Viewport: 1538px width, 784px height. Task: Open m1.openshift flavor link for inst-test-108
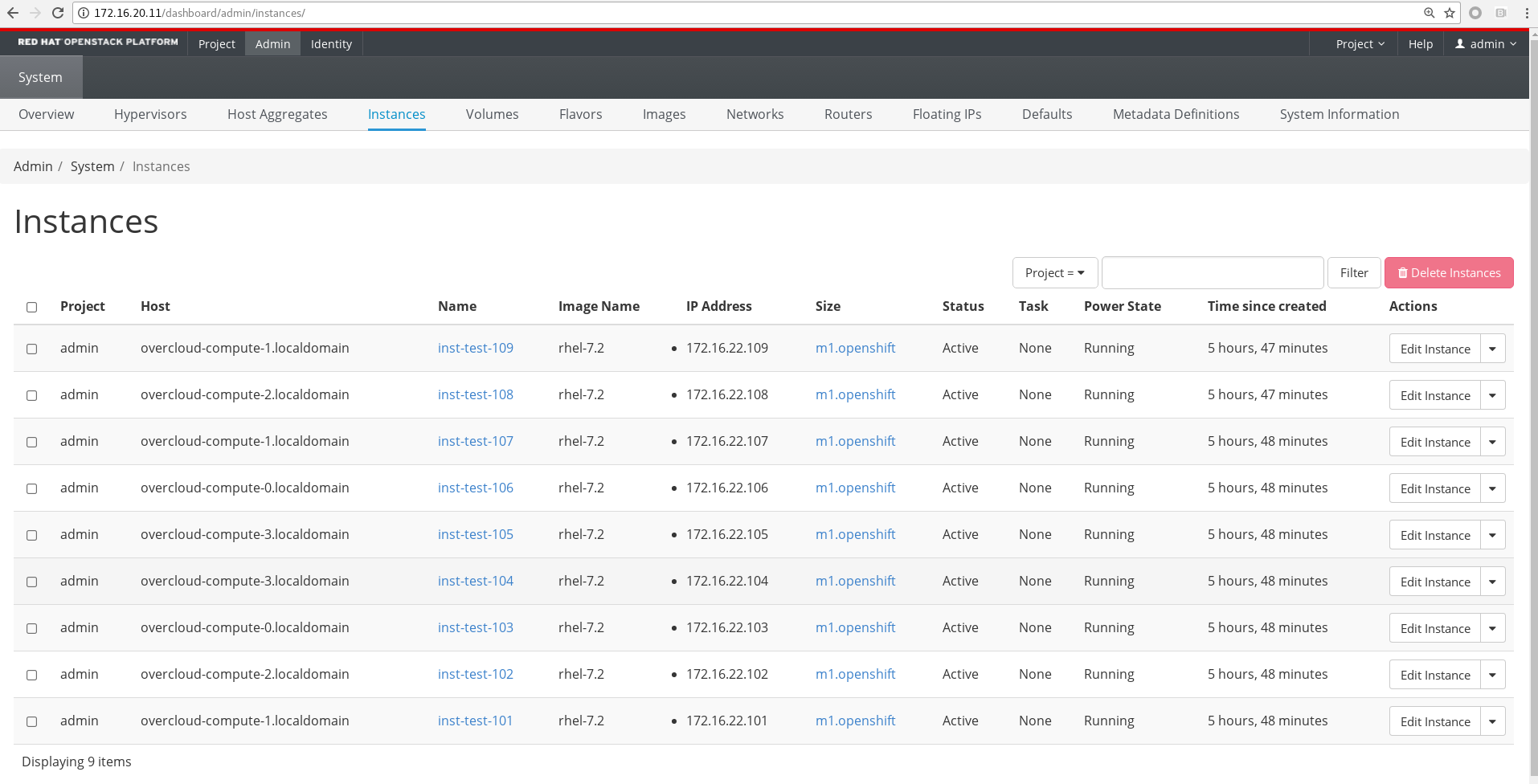855,394
